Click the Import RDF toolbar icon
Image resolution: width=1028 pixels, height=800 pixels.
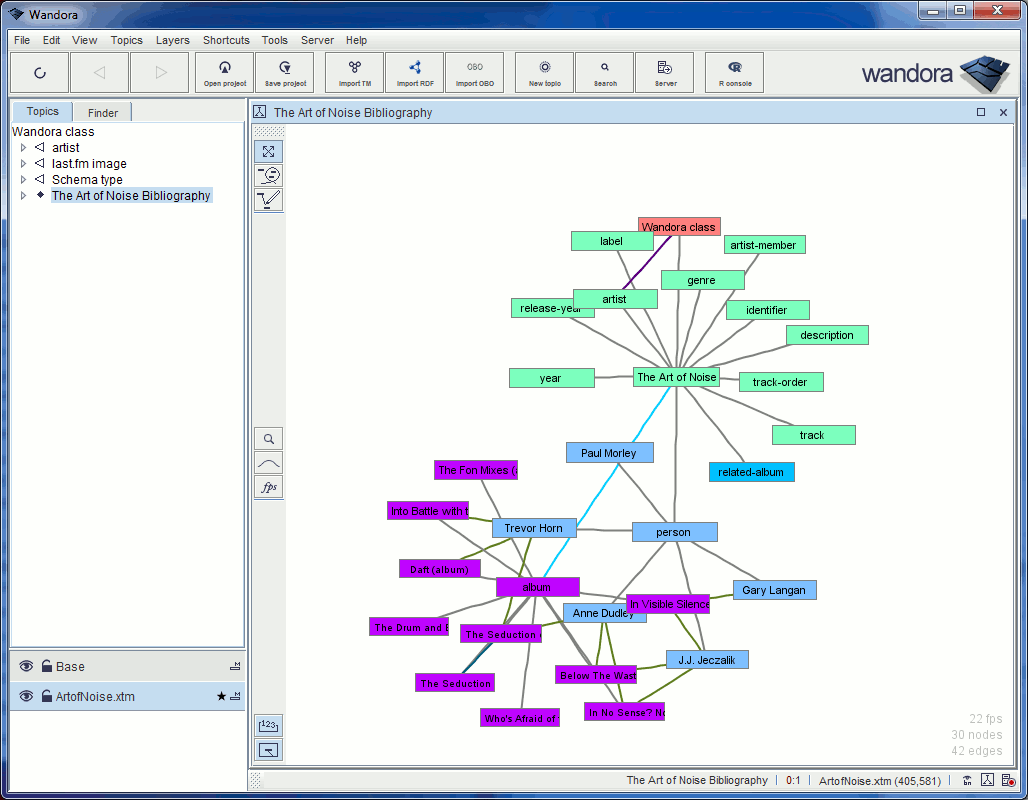click(x=414, y=72)
